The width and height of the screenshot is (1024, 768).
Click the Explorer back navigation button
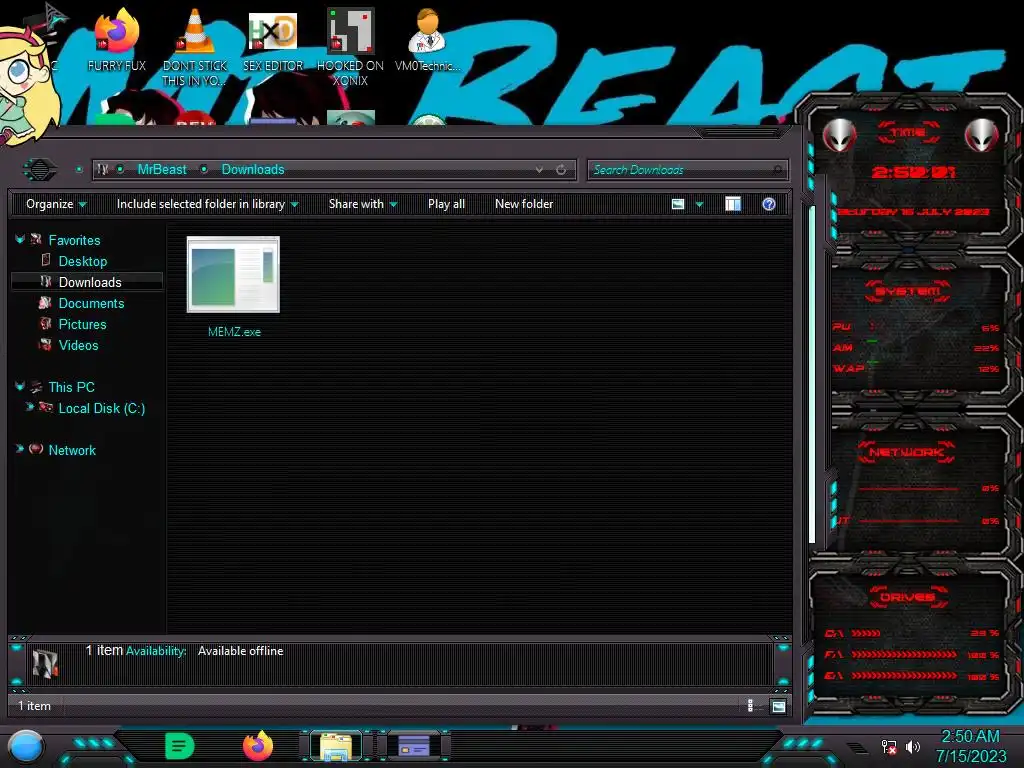click(x=40, y=170)
